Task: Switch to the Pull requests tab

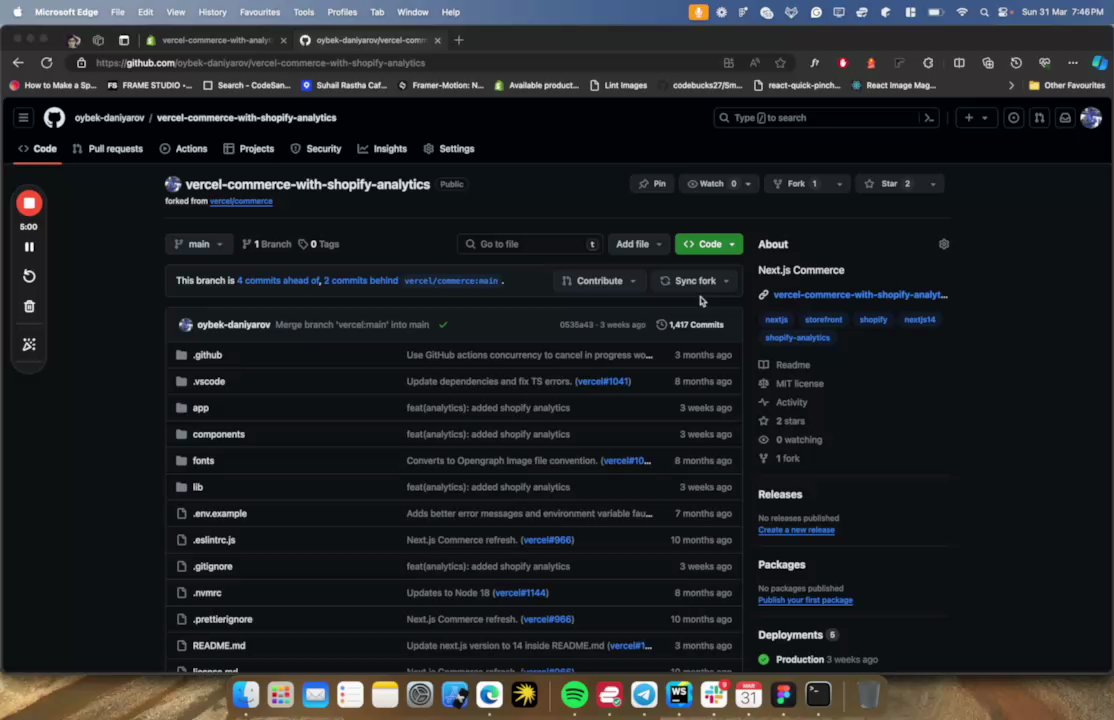Action: point(108,149)
